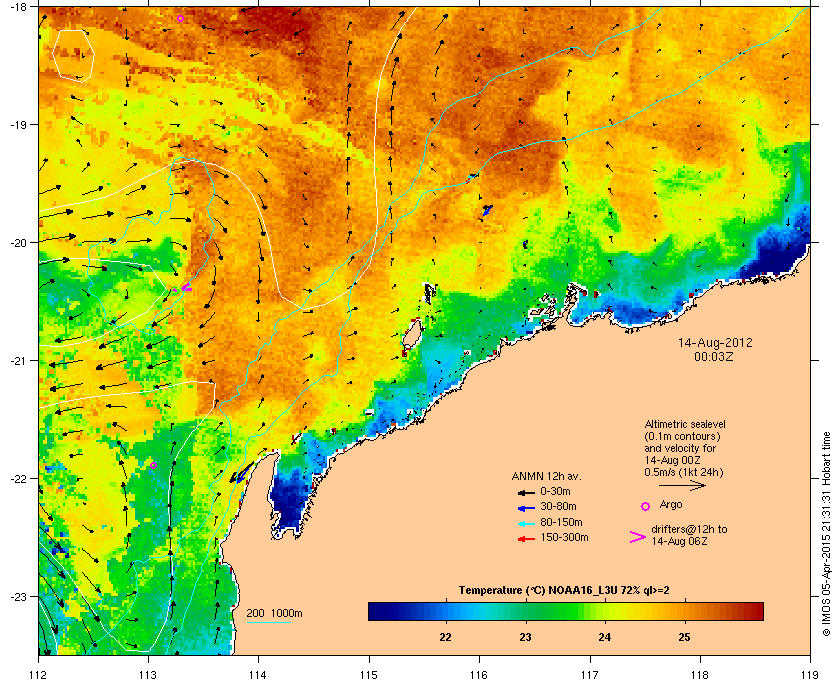Click the '14-Aug 00Z' text
The height and width of the screenshot is (680, 840).
click(672, 460)
